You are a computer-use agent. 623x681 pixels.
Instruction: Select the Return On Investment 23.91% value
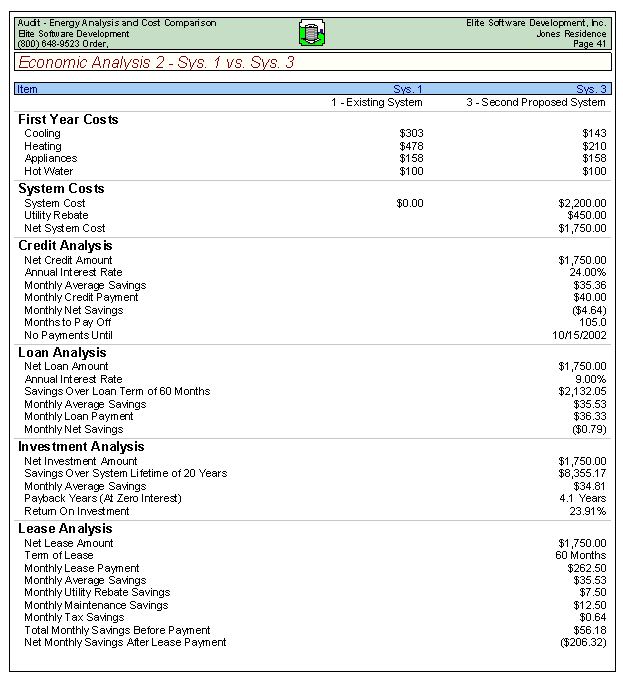pos(588,511)
